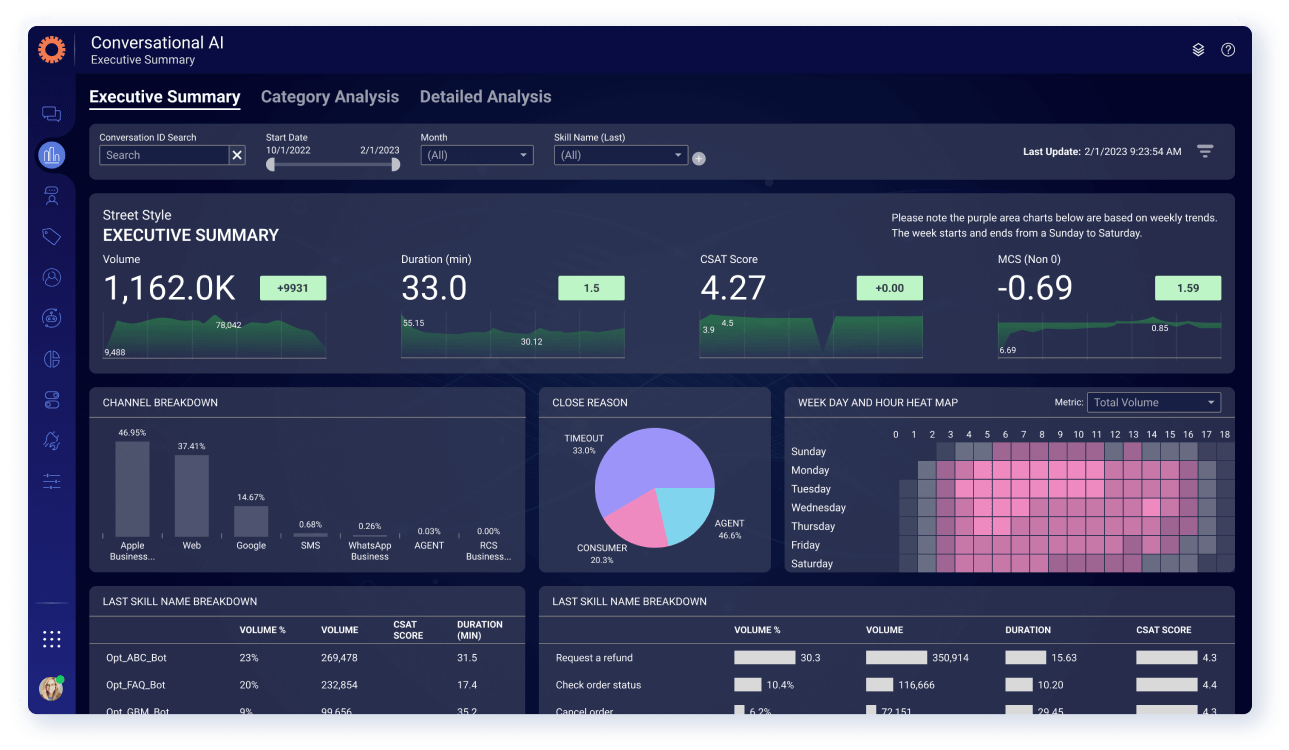The width and height of the screenshot is (1289, 750).
Task: Click the date slider right handle at 2/1/2023
Action: tap(395, 164)
